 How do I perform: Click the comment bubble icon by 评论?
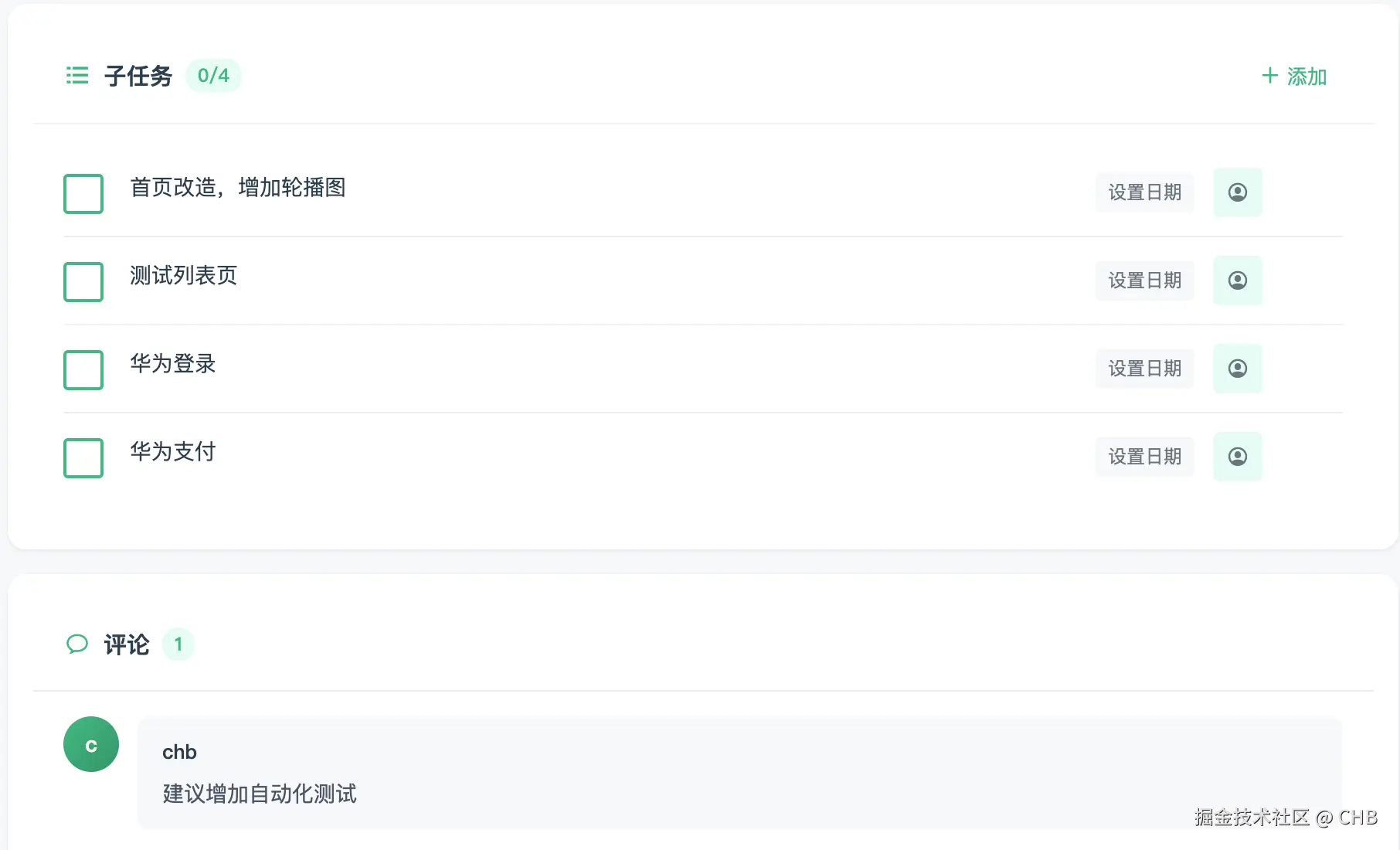tap(77, 644)
